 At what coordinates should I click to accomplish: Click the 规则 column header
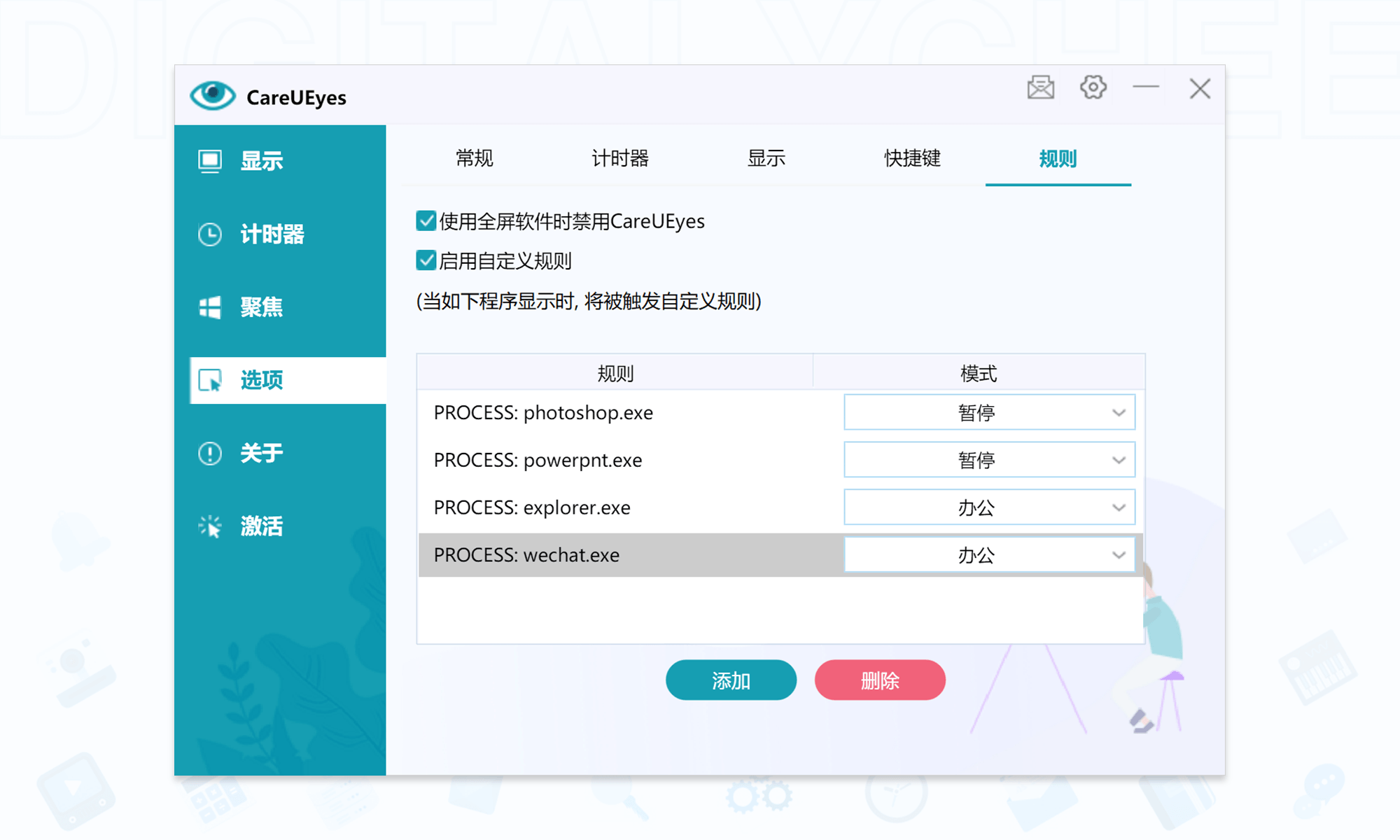coord(615,372)
